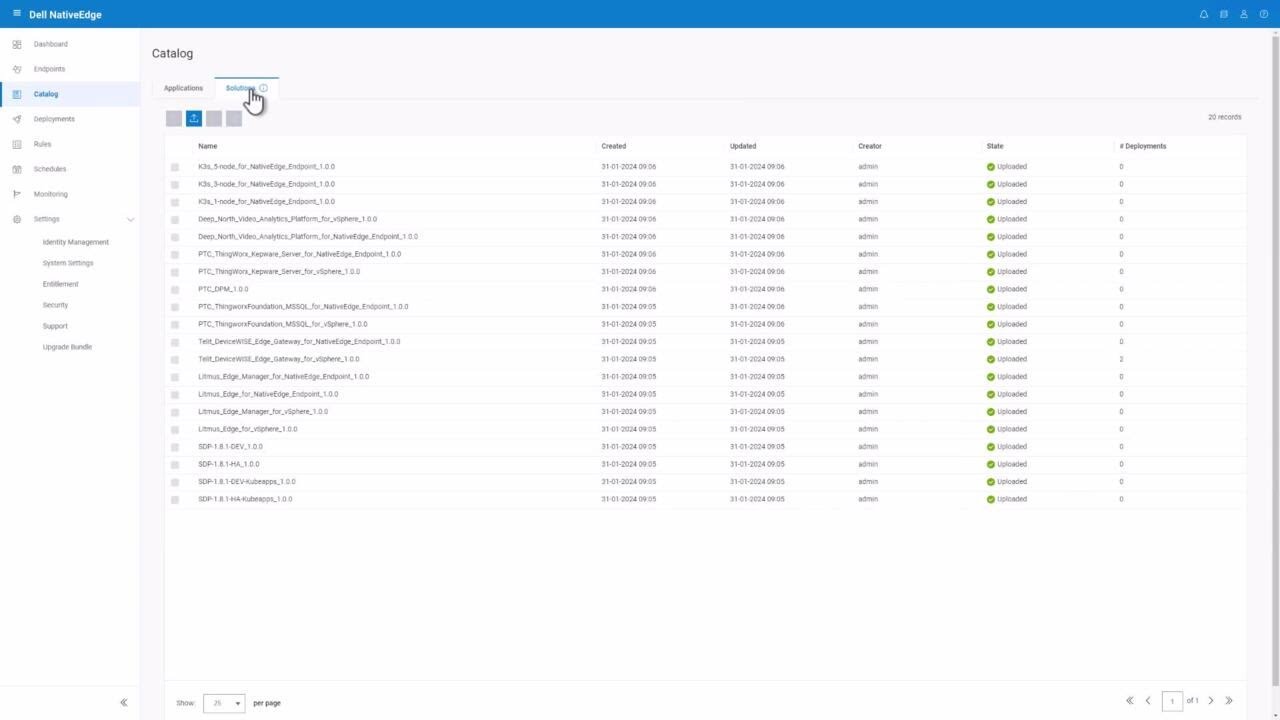Viewport: 1280px width, 720px height.
Task: Switch to the Applications tab
Action: click(183, 88)
